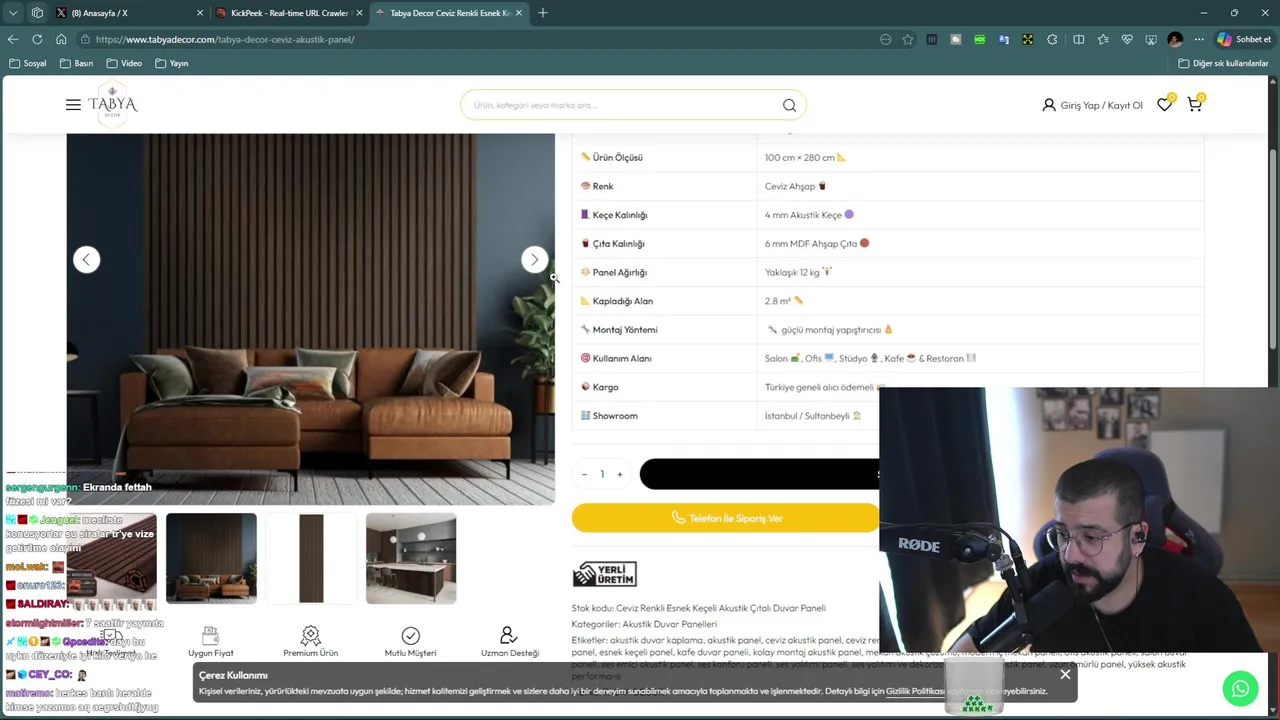This screenshot has height=720, width=1280.
Task: Open the page options ellipsis in address bar
Action: tap(885, 39)
